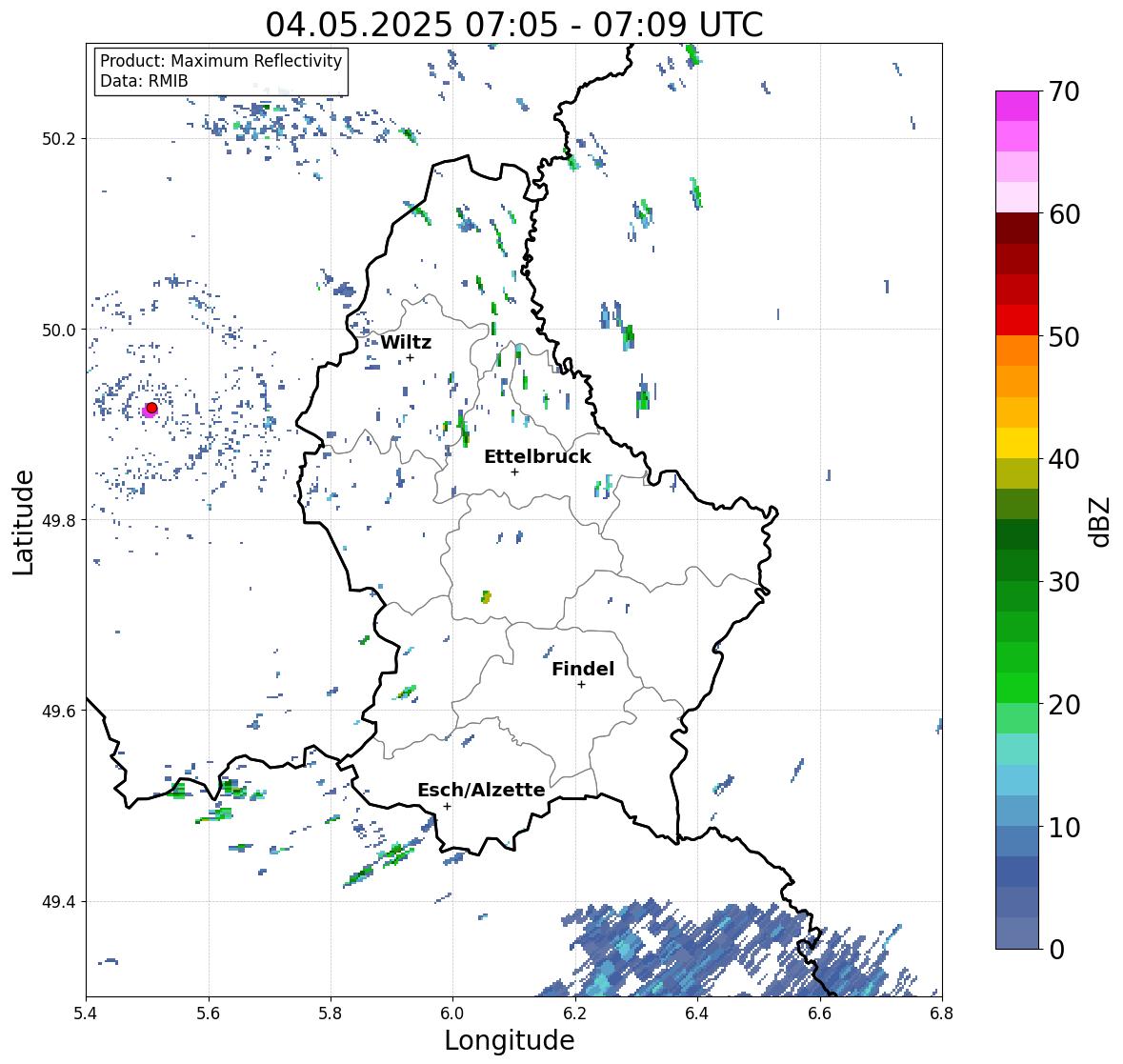
Task: Click the 49.8 latitude tick label
Action: click(59, 520)
